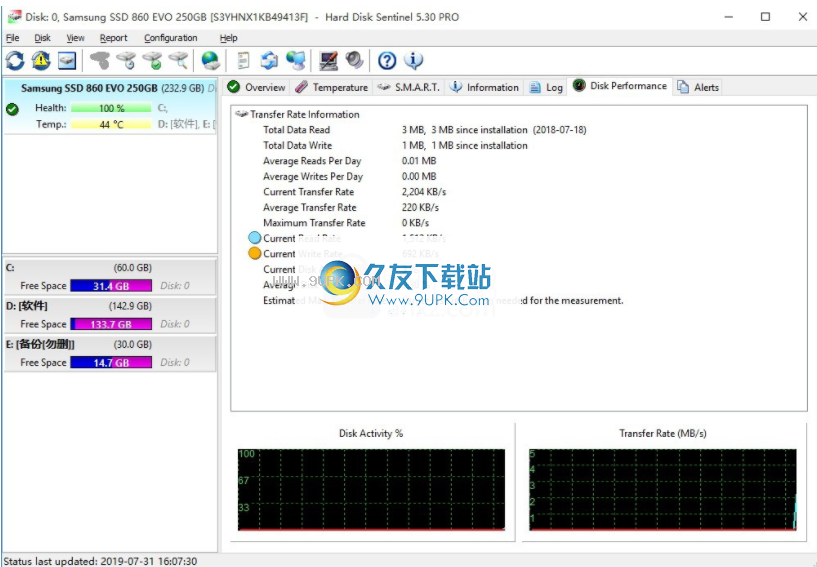The width and height of the screenshot is (817, 567).
Task: Click the Average Writes Per Day label
Action: click(313, 177)
